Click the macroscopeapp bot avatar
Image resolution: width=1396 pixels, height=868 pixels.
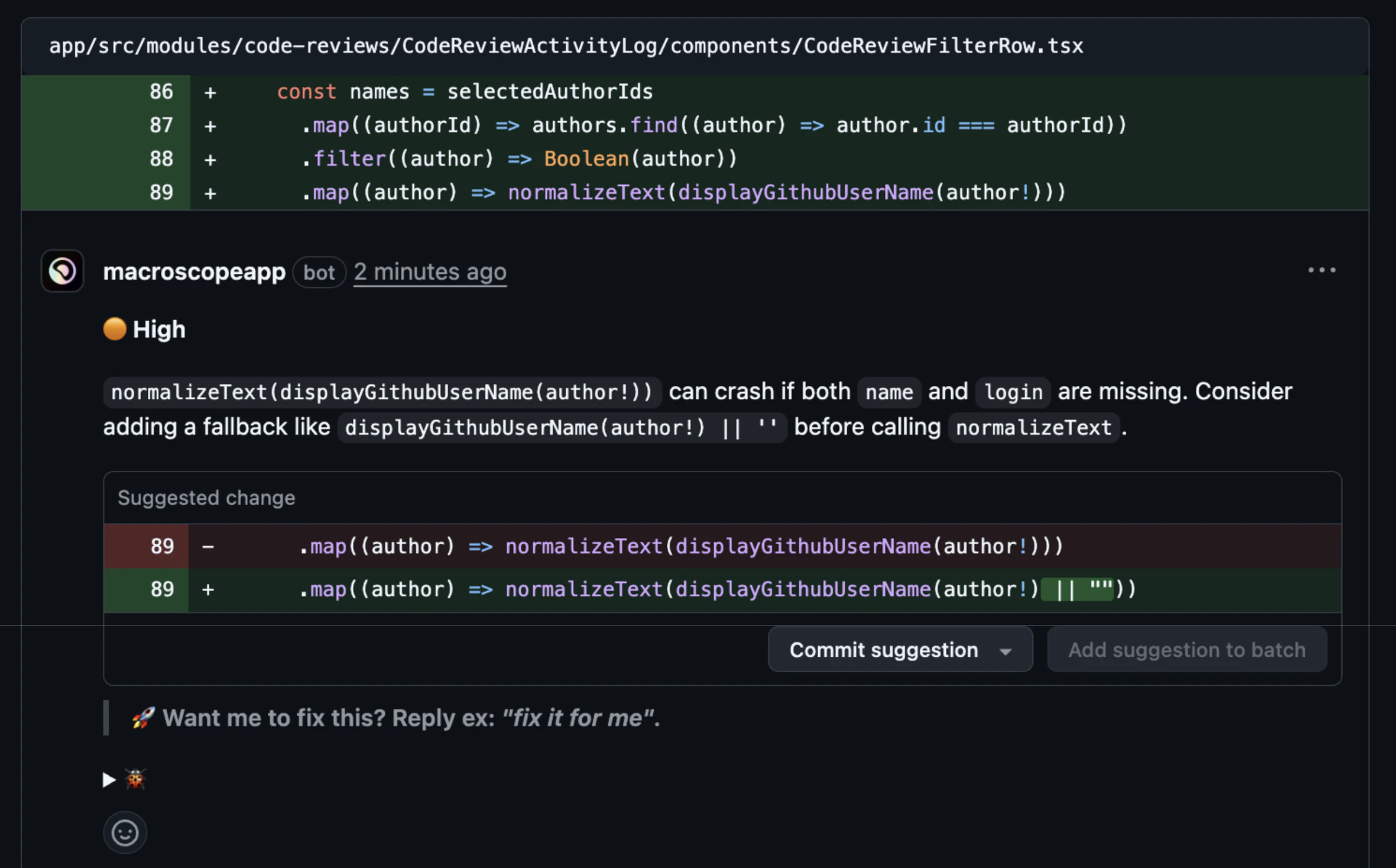pyautogui.click(x=62, y=271)
